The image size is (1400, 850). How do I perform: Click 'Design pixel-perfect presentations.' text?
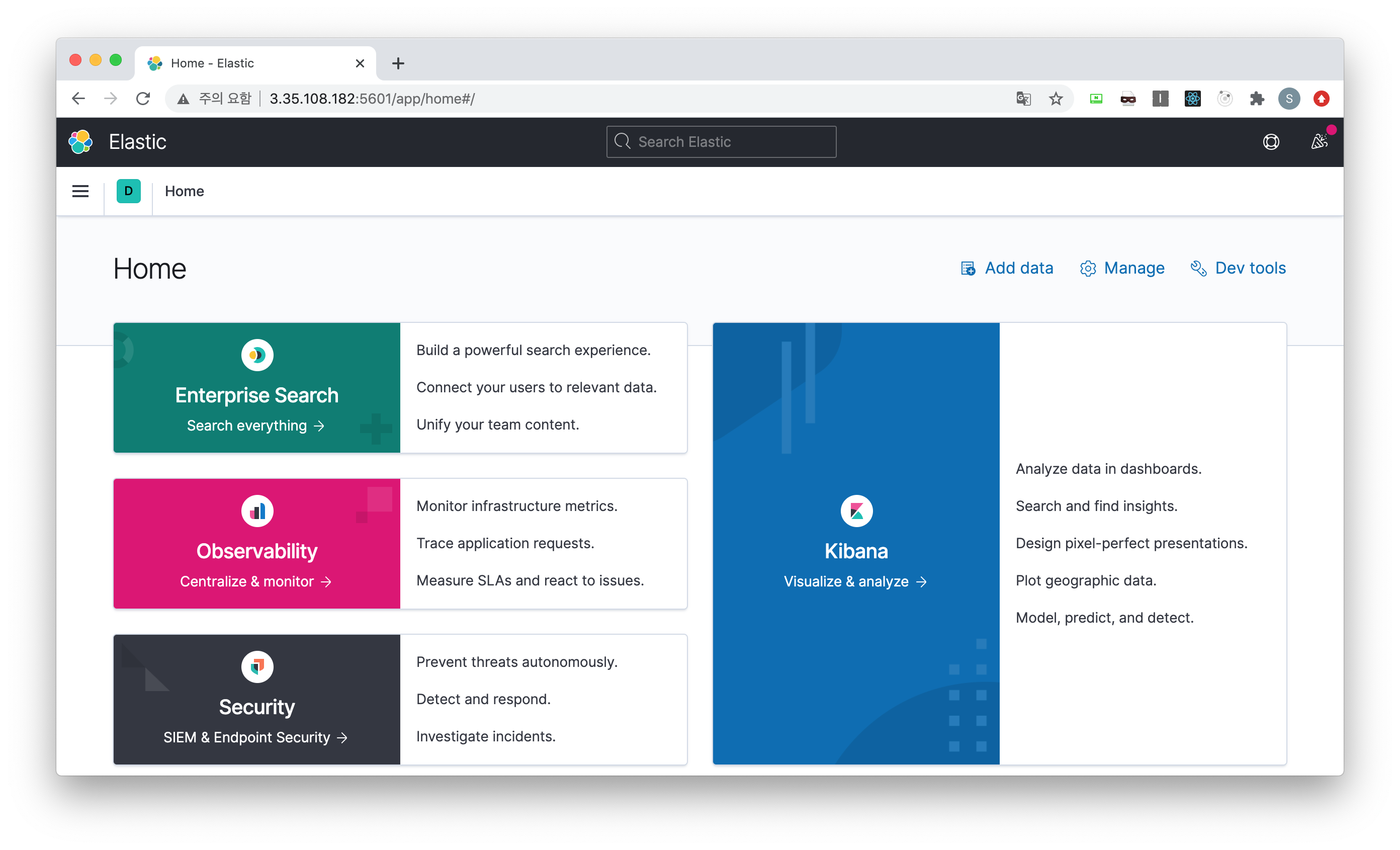(x=1132, y=543)
